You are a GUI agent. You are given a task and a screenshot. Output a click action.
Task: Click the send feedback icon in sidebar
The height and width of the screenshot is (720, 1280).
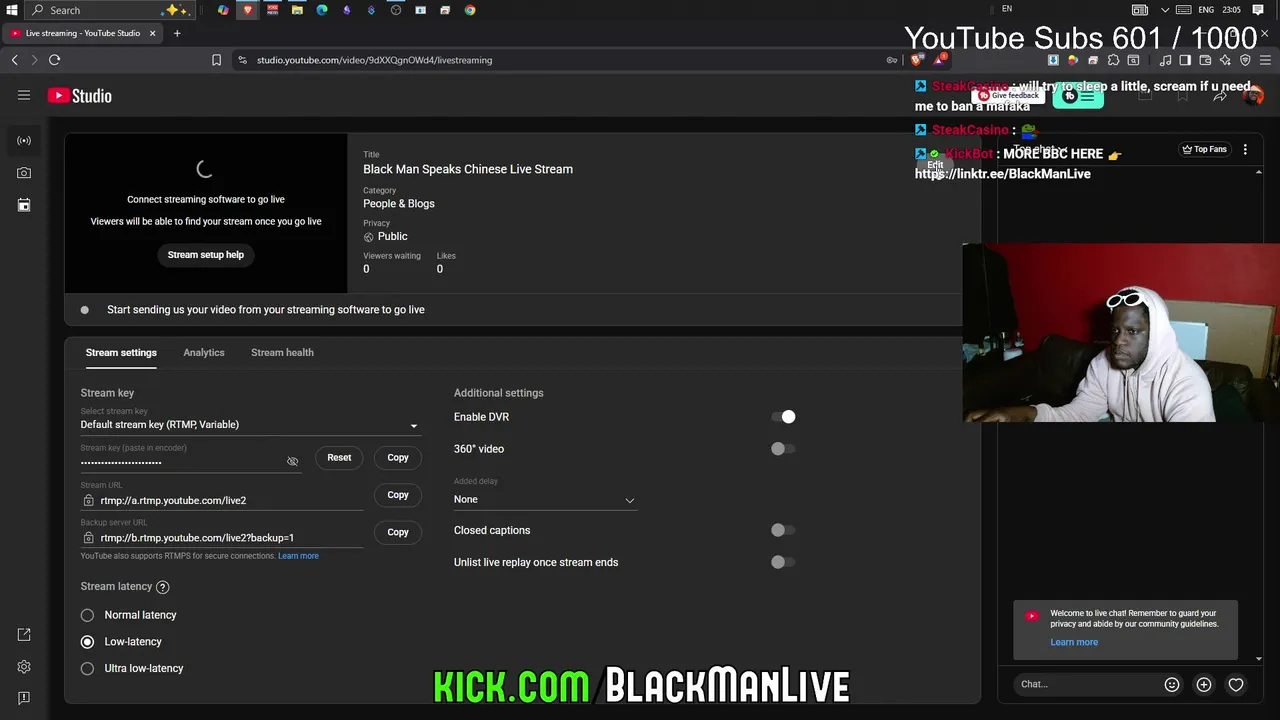coord(24,698)
